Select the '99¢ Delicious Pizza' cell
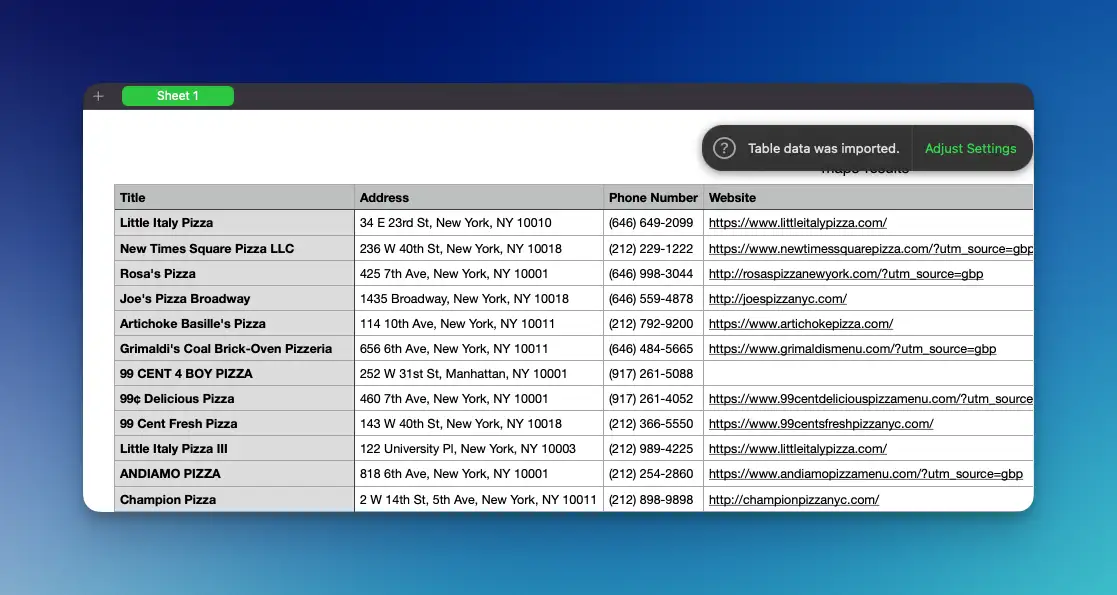This screenshot has width=1117, height=595. click(234, 399)
